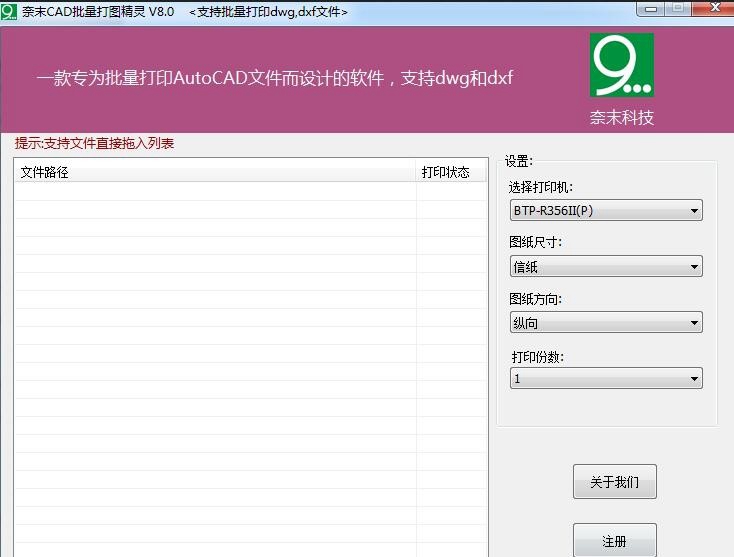Click the green 9 奈末科技 logo
This screenshot has height=557, width=734.
[622, 65]
